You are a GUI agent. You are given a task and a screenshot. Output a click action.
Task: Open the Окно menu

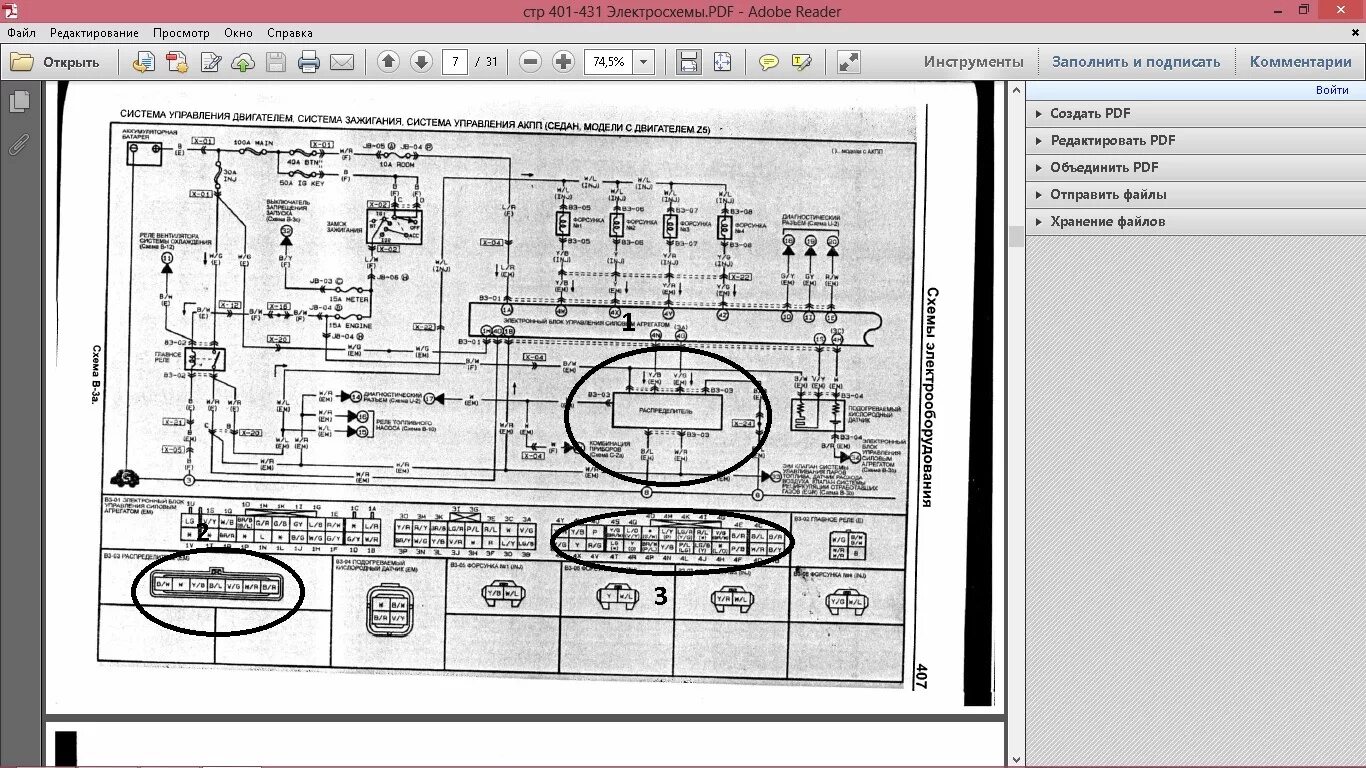pyautogui.click(x=238, y=33)
